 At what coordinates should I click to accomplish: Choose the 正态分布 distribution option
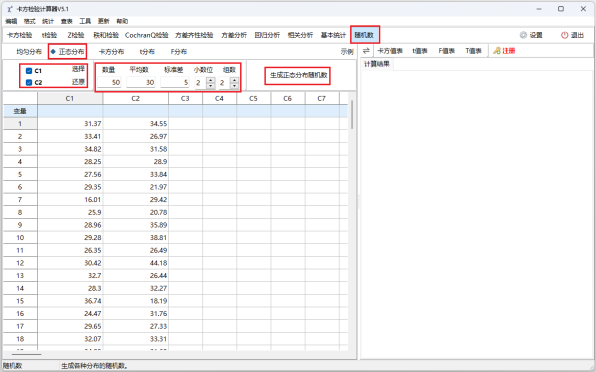click(68, 52)
